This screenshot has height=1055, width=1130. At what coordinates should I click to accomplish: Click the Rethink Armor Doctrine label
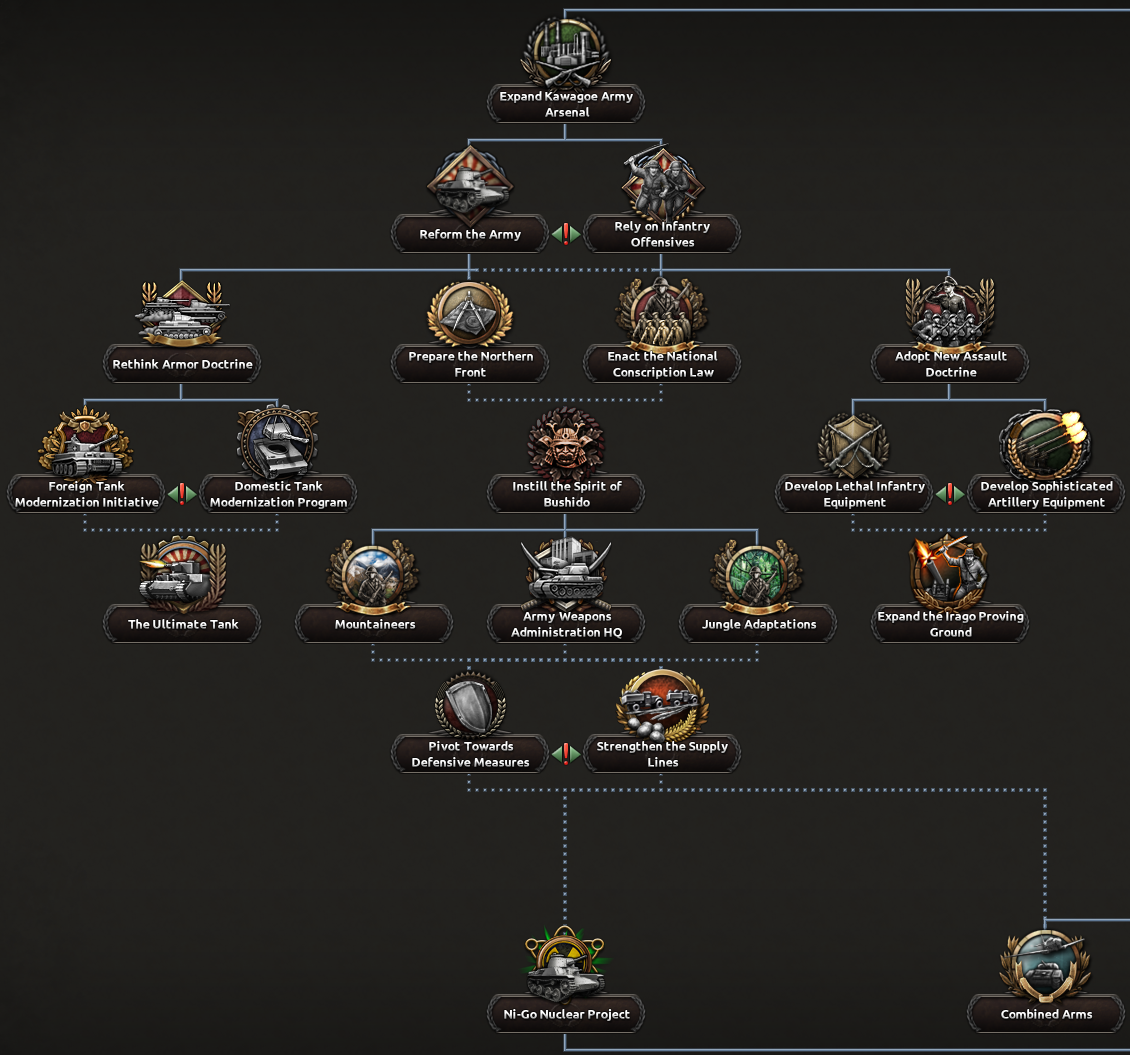click(182, 364)
